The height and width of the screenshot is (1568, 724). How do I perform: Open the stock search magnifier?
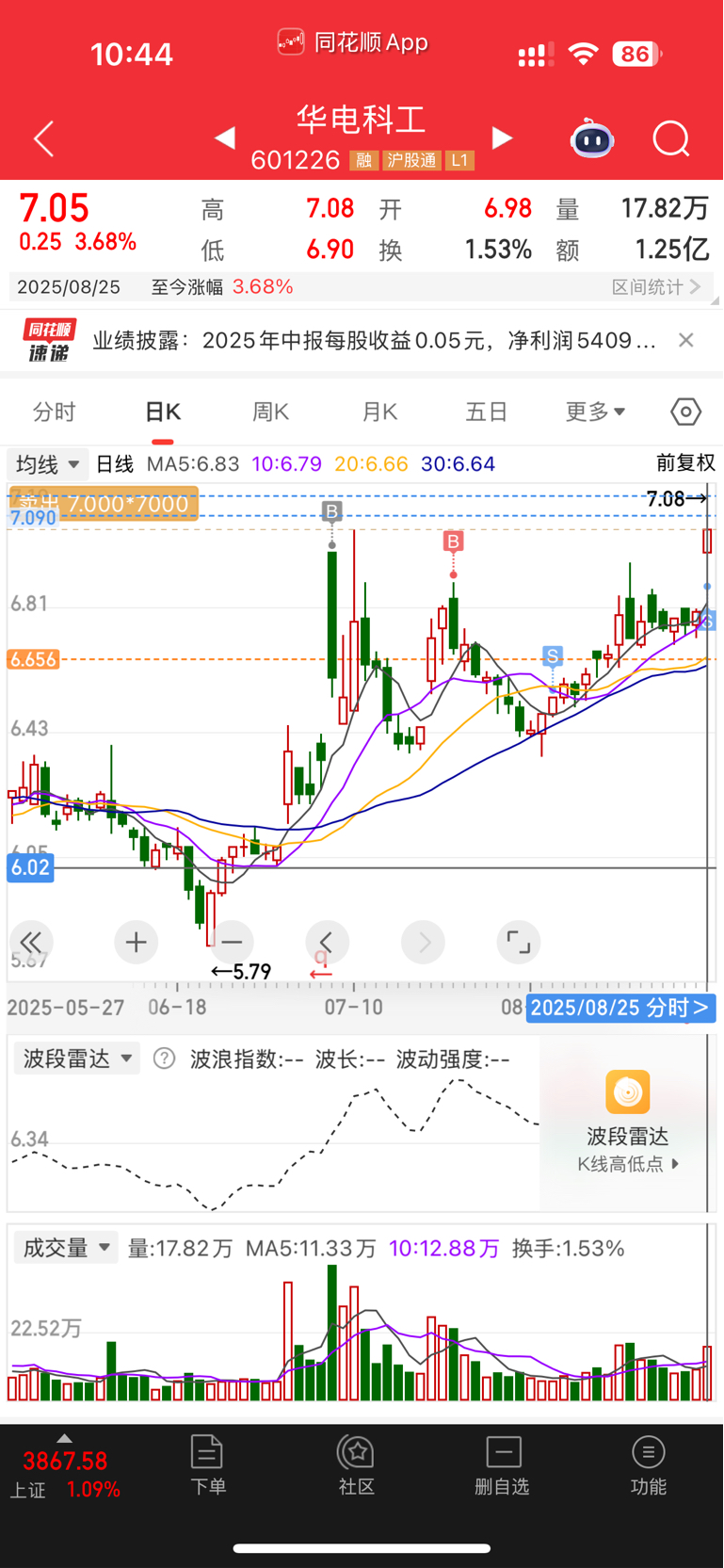(x=671, y=139)
